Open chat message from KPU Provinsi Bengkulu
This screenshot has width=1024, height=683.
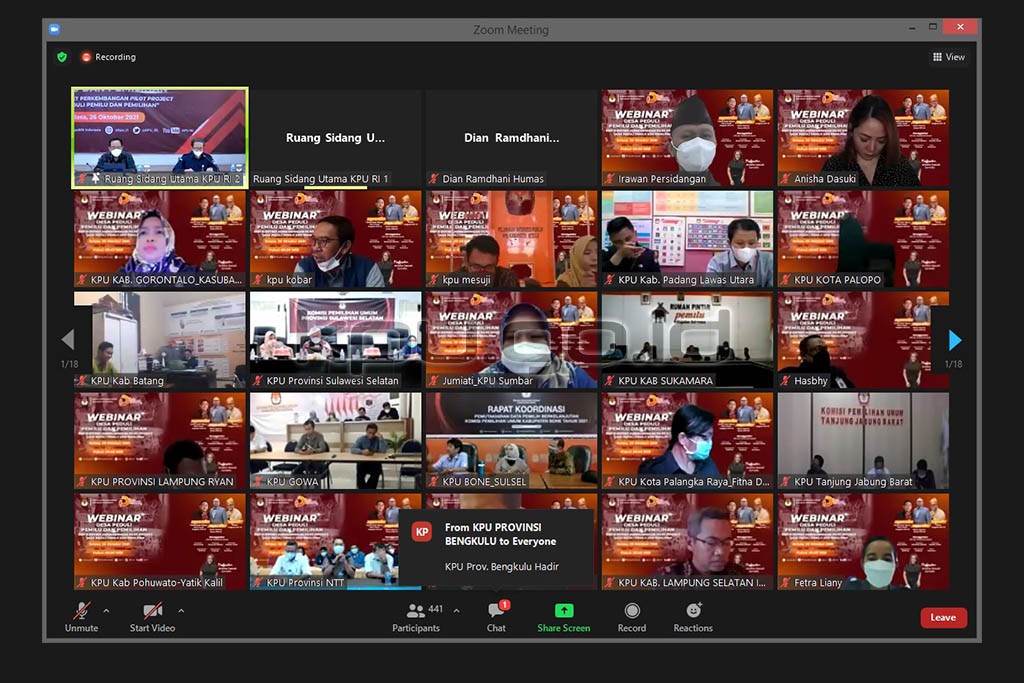[496, 548]
